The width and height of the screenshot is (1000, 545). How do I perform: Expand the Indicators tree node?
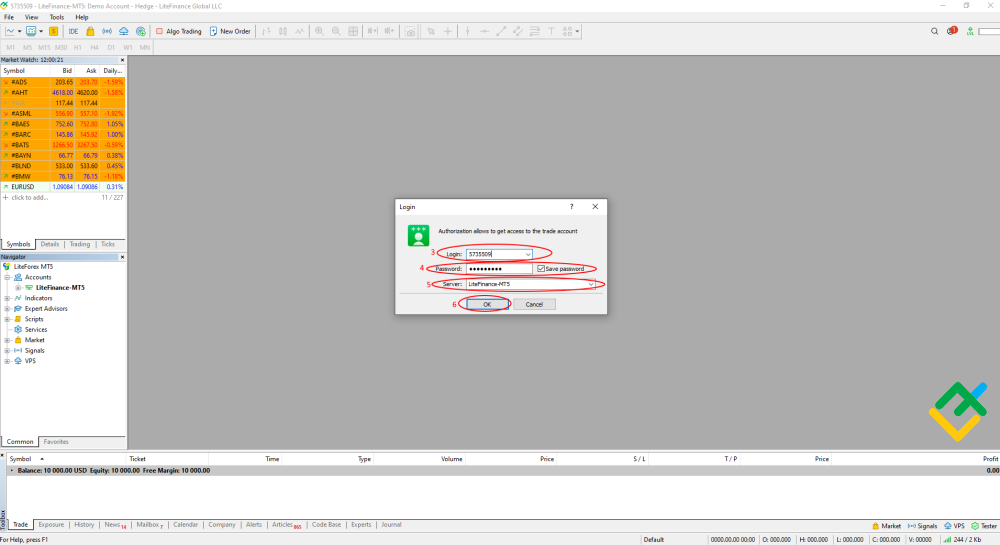(x=8, y=298)
